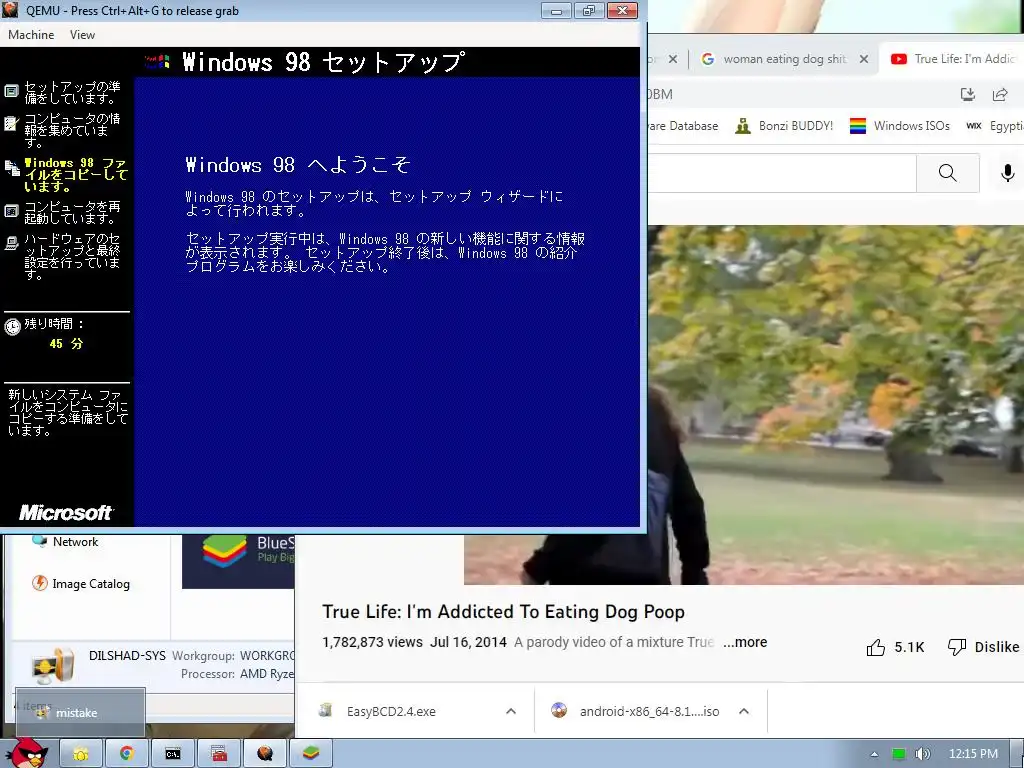The height and width of the screenshot is (768, 1024).
Task: Click the DILSHAD-SYS computer icon
Action: coord(53,665)
